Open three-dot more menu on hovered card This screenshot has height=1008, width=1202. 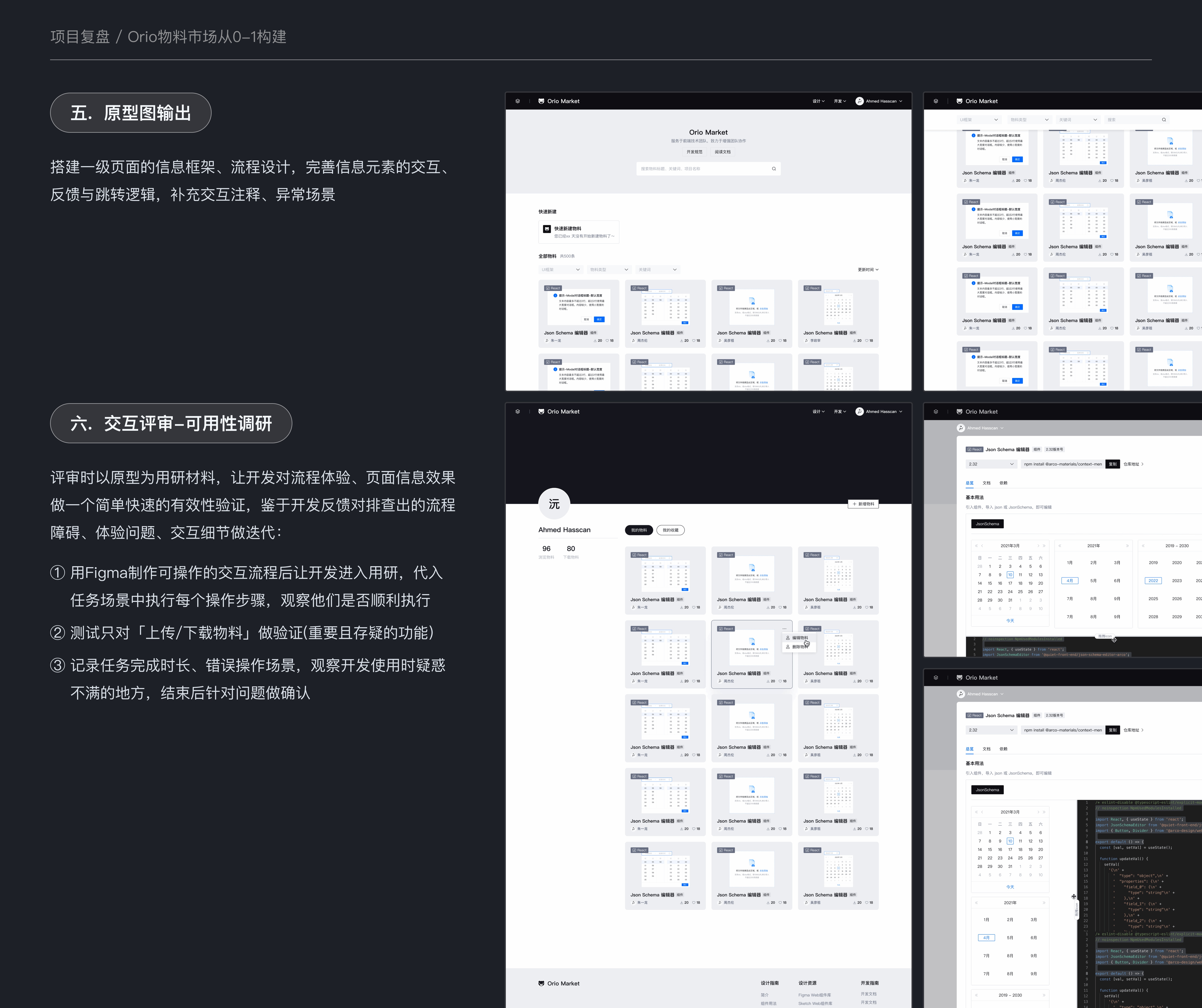[x=784, y=629]
